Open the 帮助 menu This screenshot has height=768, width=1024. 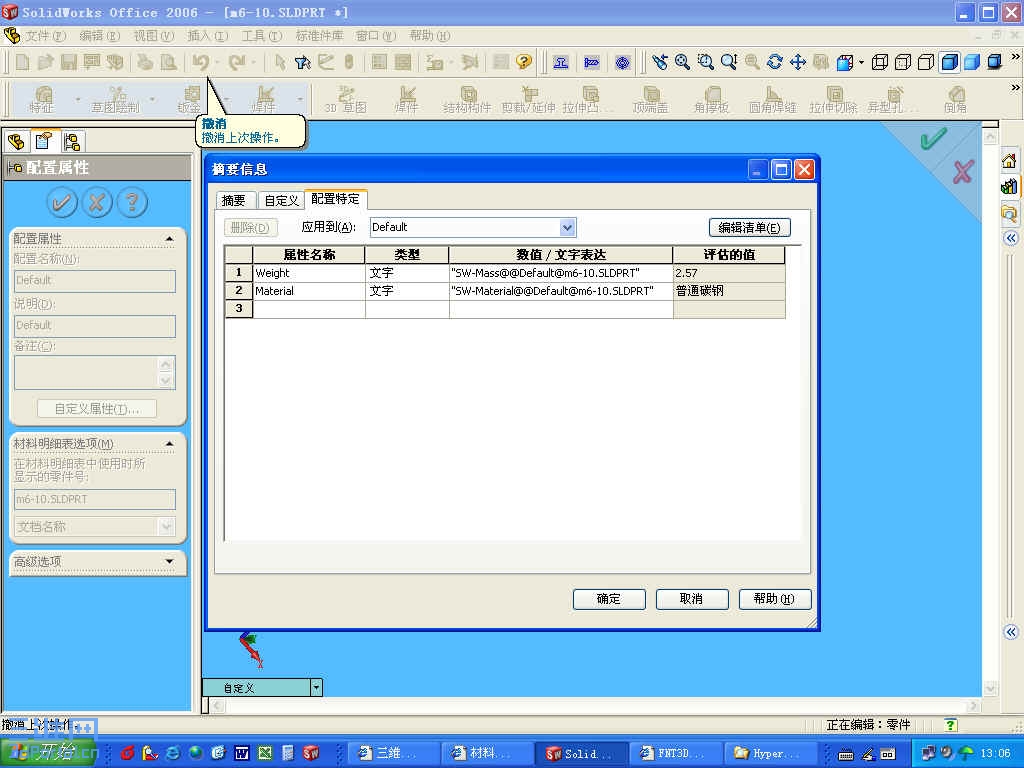click(429, 36)
